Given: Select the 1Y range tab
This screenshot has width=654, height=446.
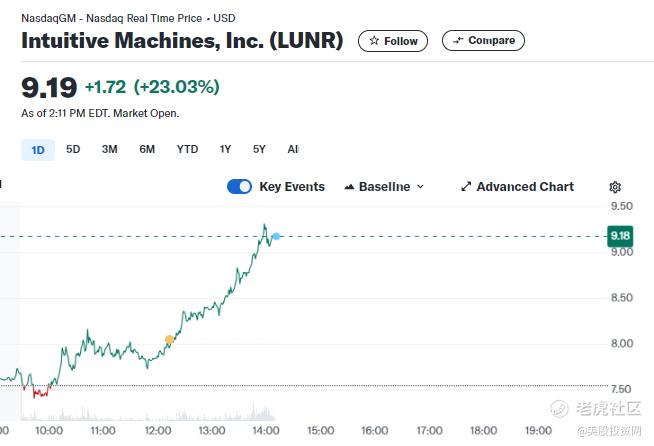Looking at the screenshot, I should pos(225,149).
